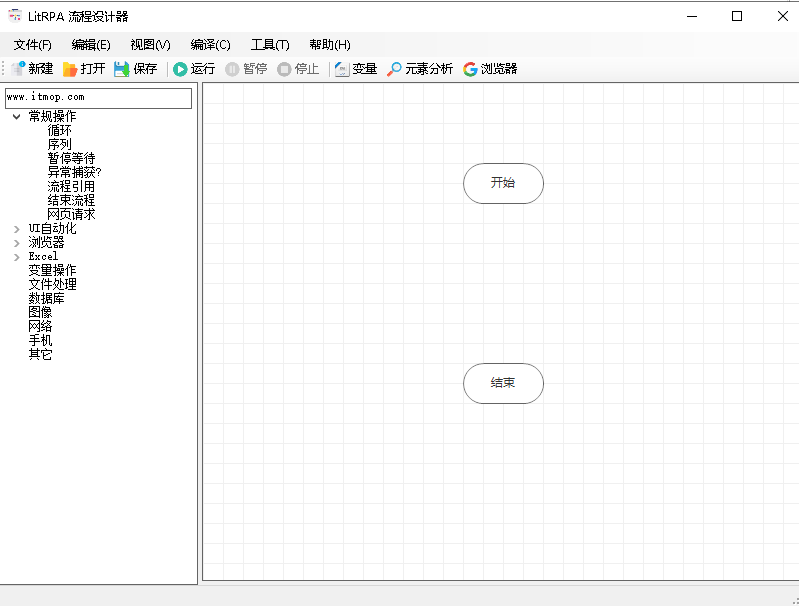
Task: Open 元素分析 element analysis magnifier tool
Action: [394, 69]
